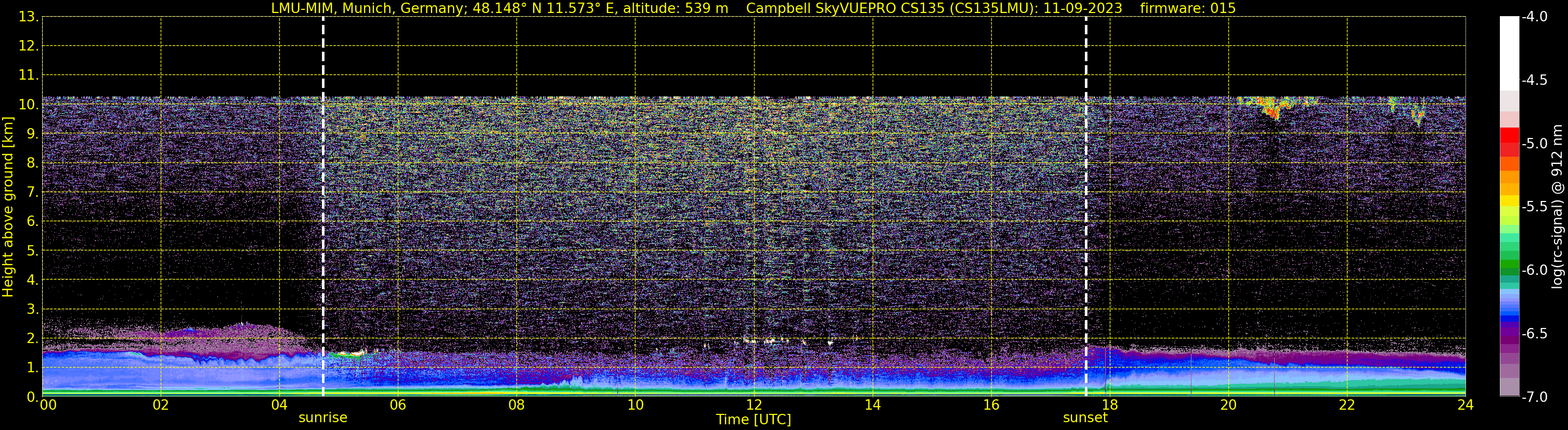The width and height of the screenshot is (1568, 430).
Task: Click the 'Time [UTC]' axis label
Action: (754, 420)
